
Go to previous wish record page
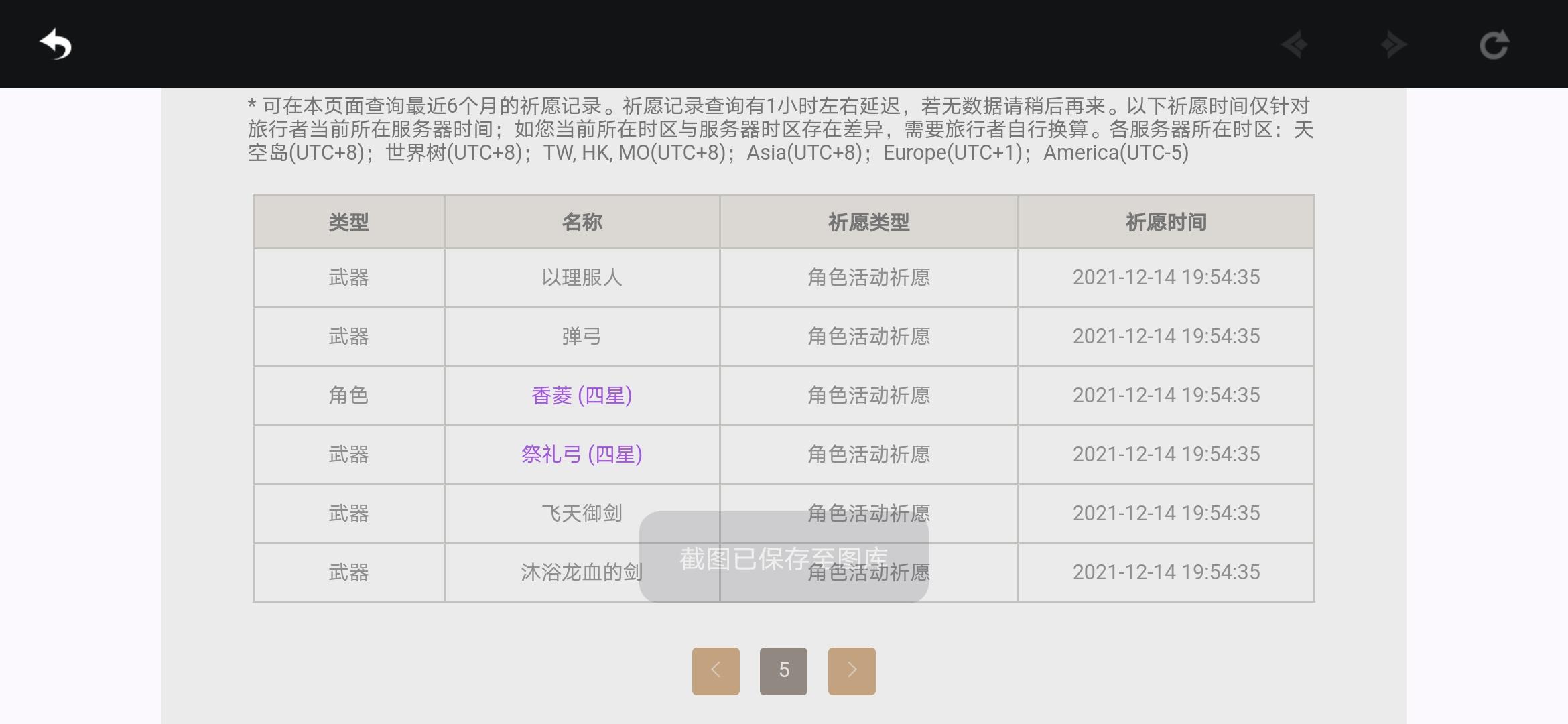pos(716,670)
